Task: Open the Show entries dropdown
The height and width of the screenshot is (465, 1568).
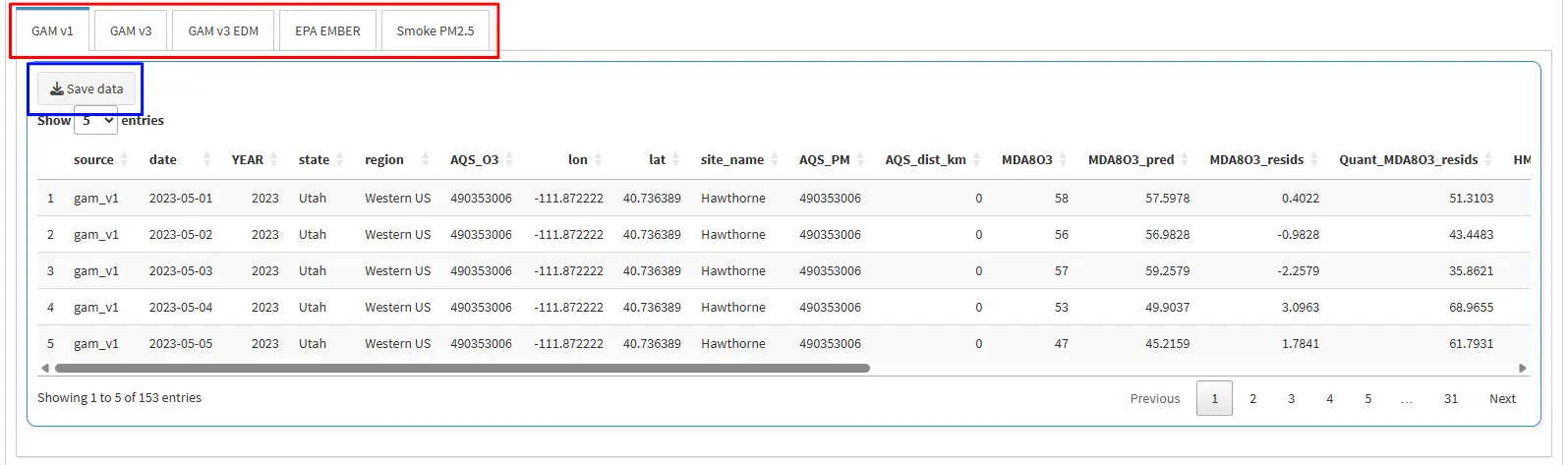Action: pyautogui.click(x=96, y=121)
